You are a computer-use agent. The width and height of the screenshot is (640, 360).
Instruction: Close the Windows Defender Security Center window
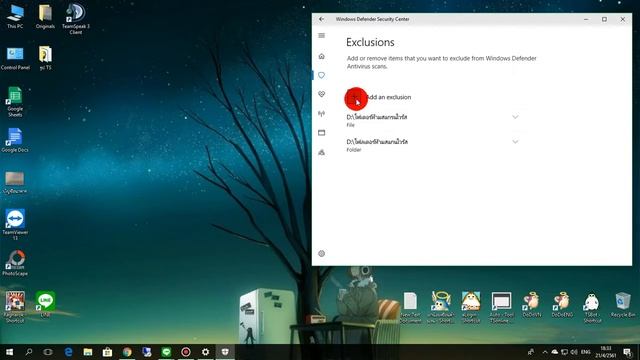(623, 19)
